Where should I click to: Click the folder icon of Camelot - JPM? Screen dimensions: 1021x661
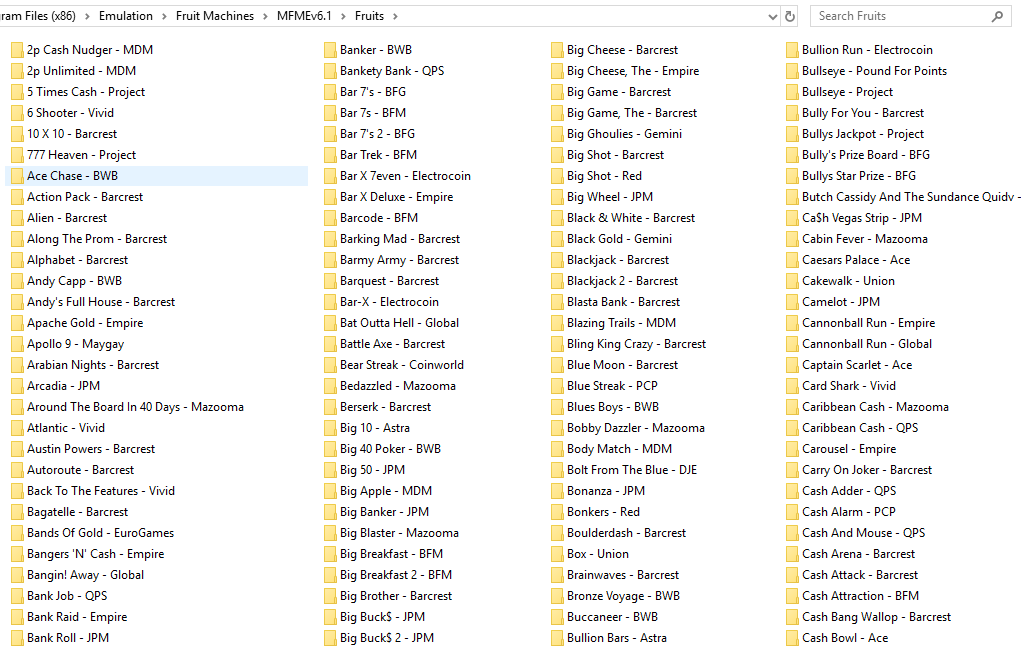792,302
